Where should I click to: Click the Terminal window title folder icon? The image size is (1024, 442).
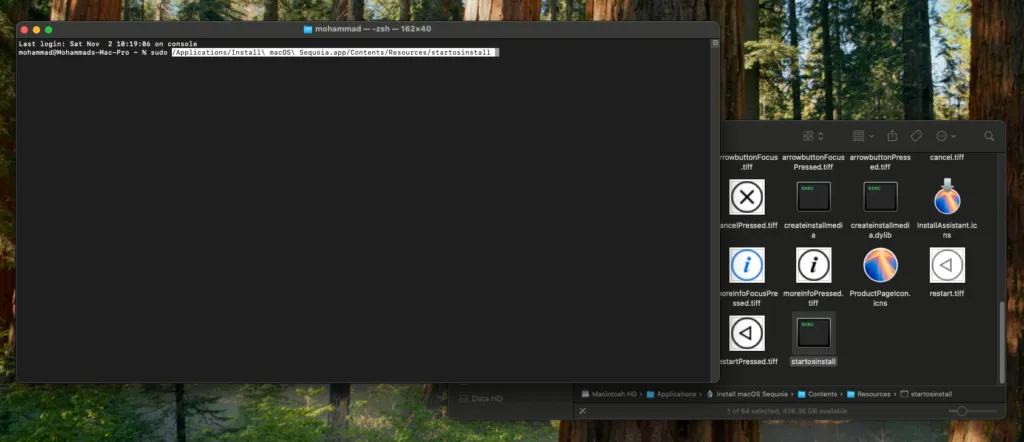308,29
